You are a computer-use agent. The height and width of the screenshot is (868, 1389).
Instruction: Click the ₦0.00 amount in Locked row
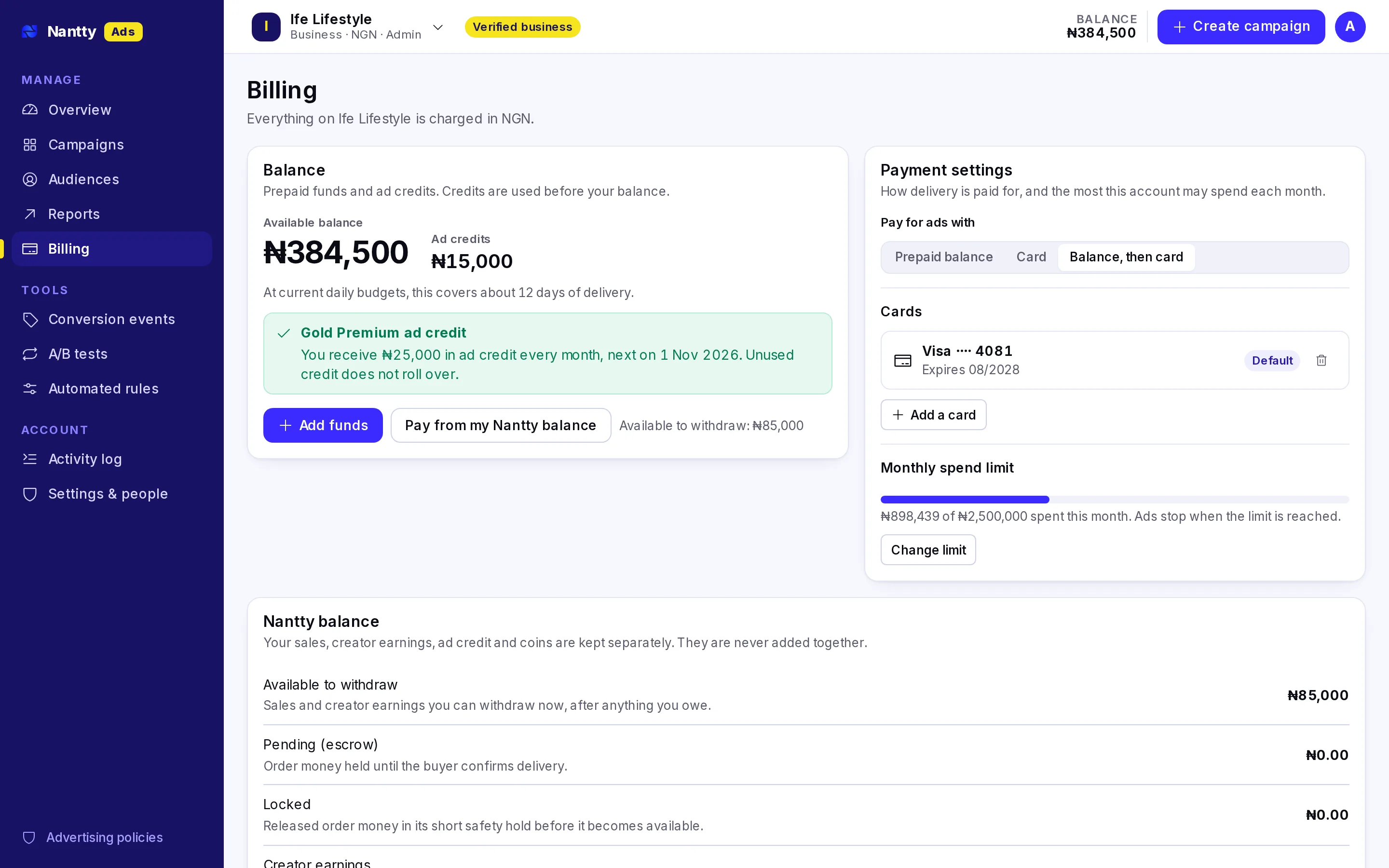click(x=1327, y=815)
